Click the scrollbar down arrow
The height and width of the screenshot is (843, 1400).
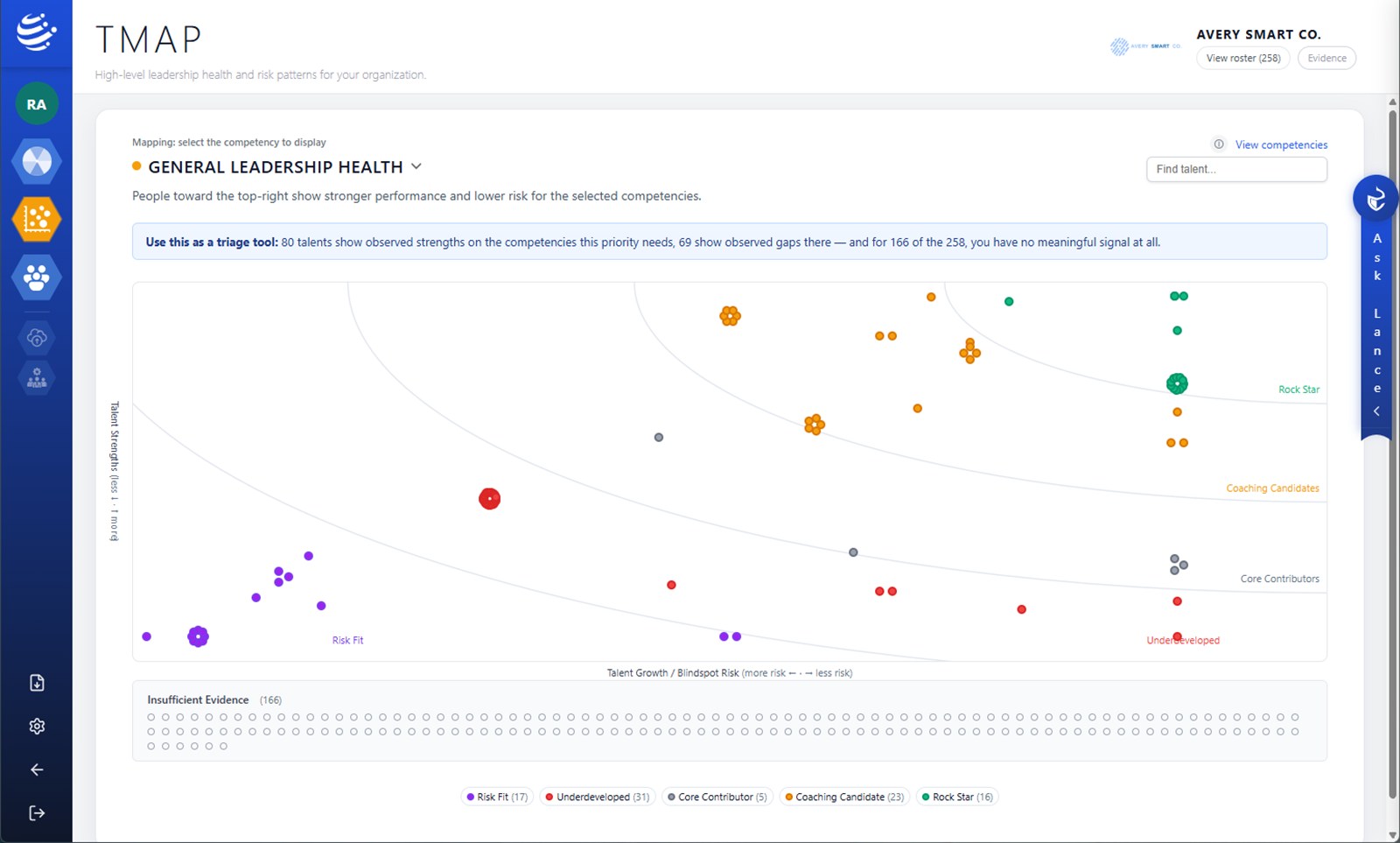[1392, 835]
